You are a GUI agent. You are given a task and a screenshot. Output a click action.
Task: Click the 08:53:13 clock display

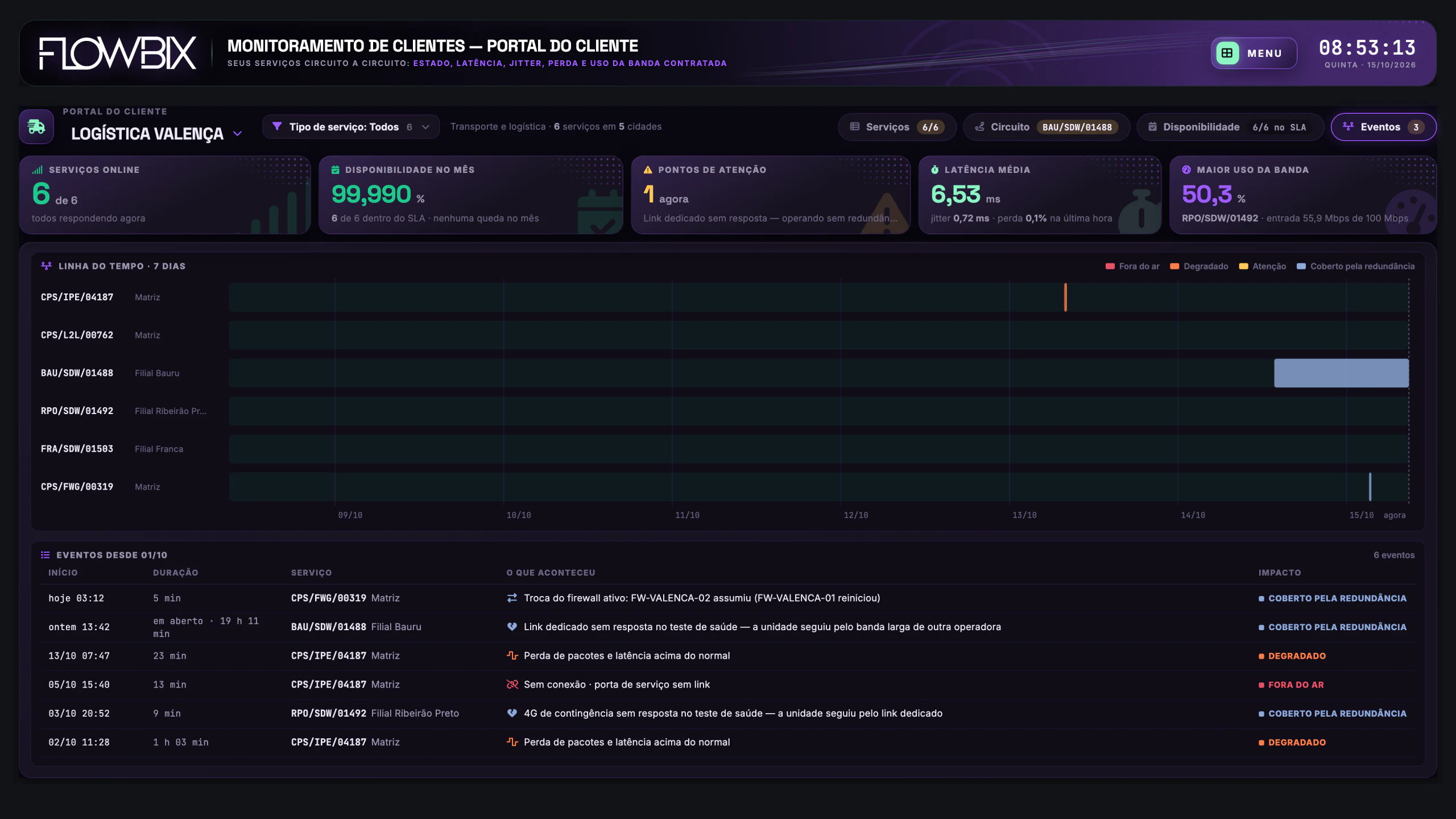(x=1367, y=48)
